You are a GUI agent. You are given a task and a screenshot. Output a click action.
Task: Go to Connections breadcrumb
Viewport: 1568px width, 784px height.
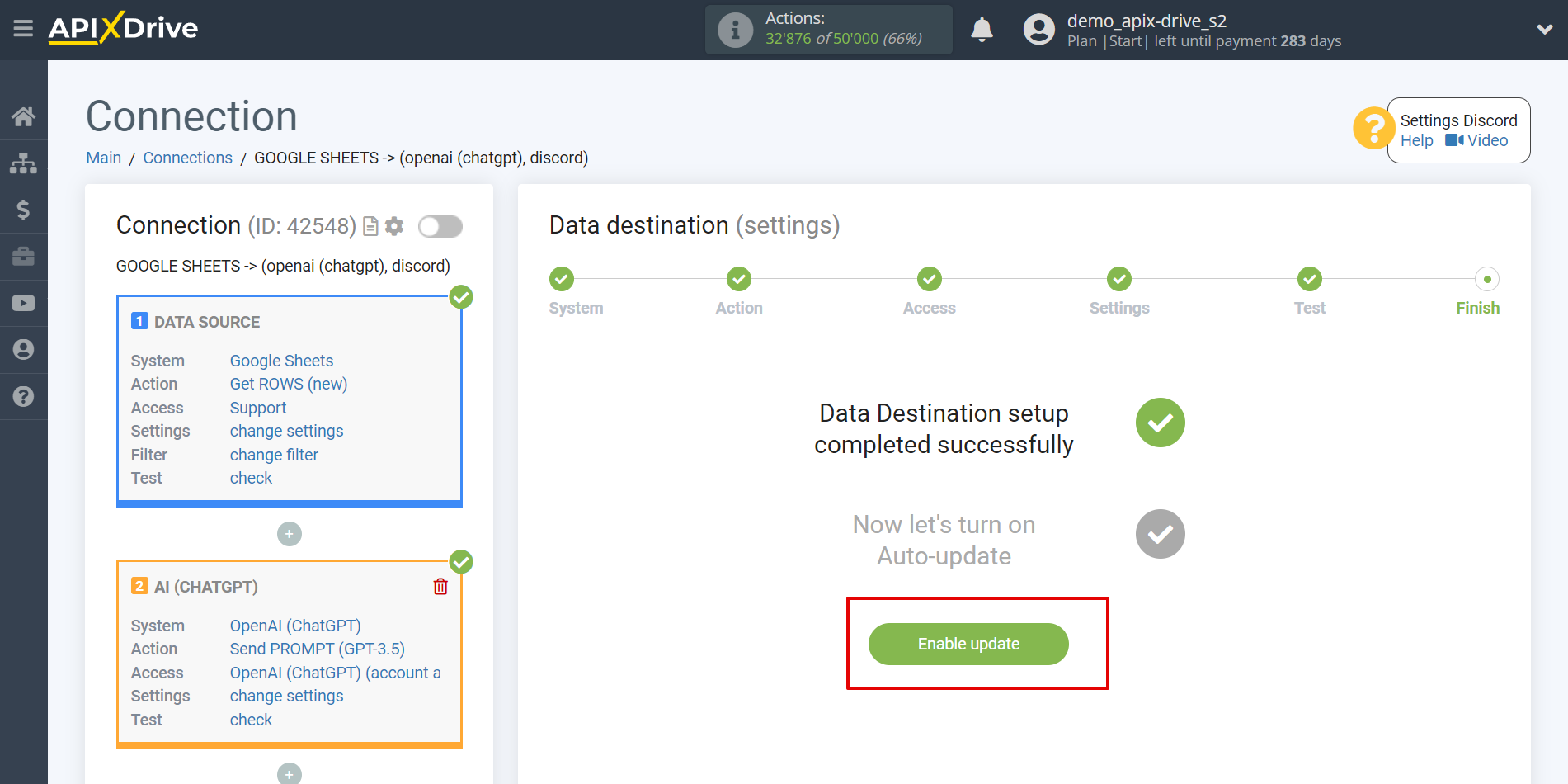tap(188, 158)
